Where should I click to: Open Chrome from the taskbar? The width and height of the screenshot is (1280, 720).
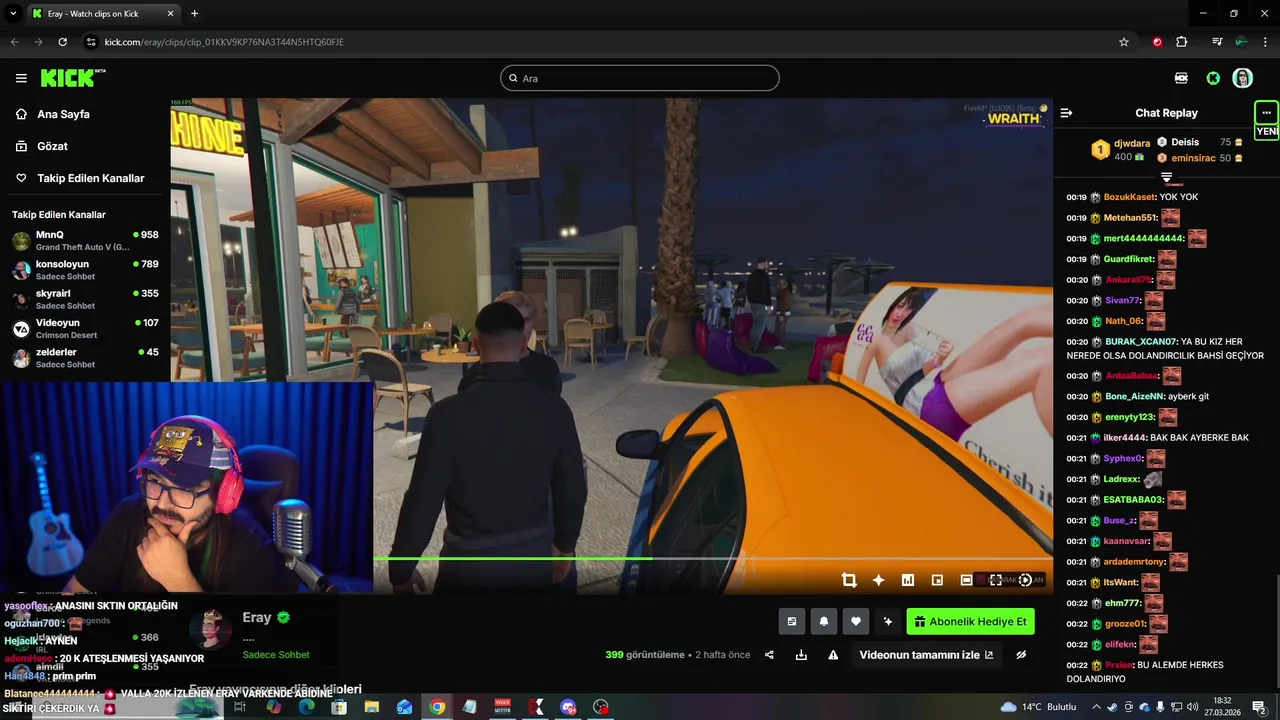coord(437,707)
